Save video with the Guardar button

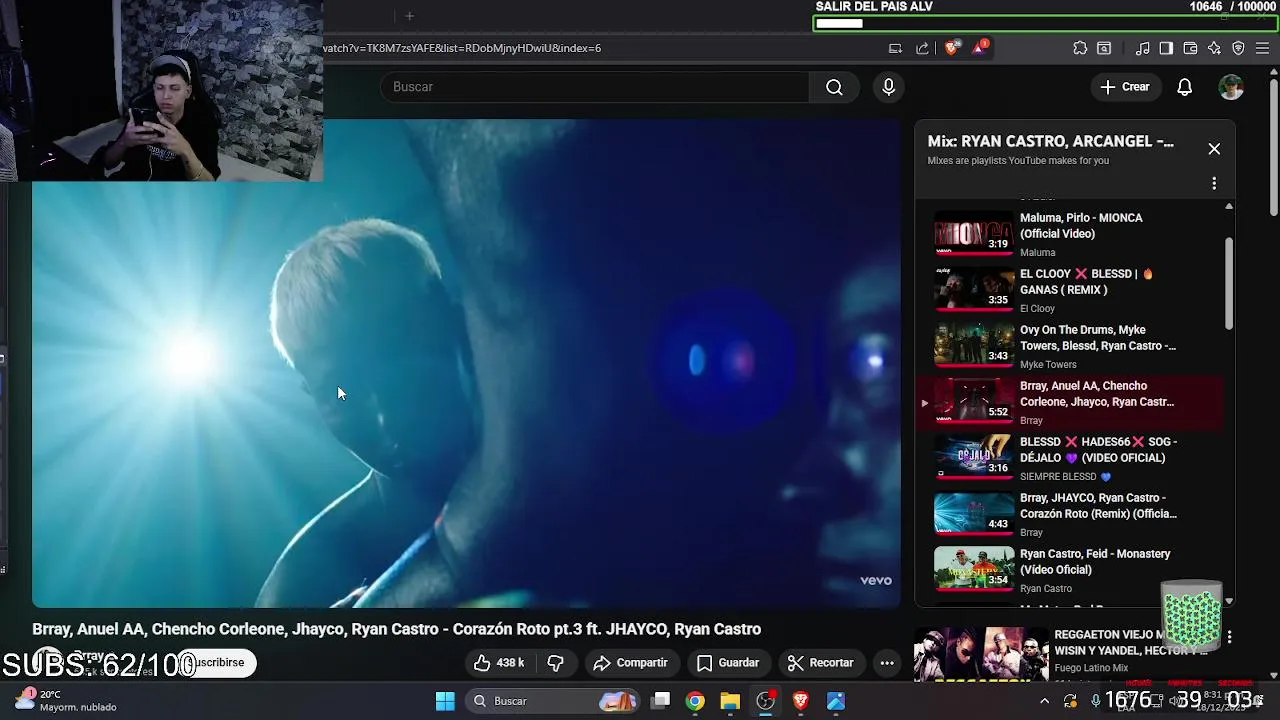point(728,662)
